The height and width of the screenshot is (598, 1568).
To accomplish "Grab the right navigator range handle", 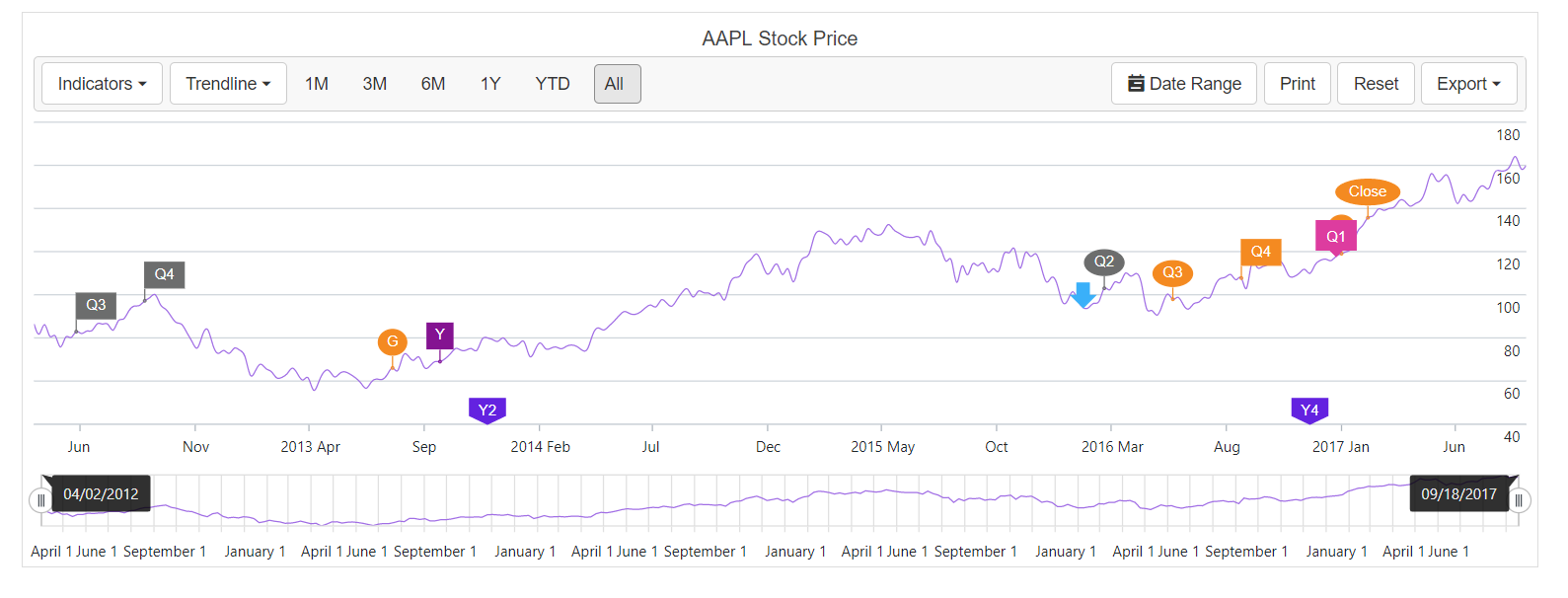I will (1519, 500).
